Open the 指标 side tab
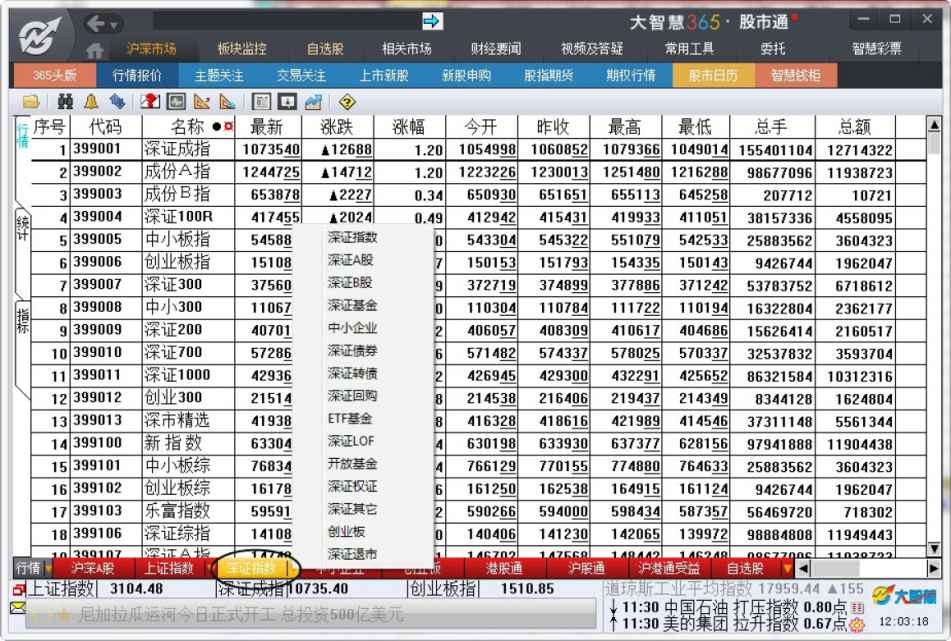Viewport: 951px width, 641px height. (22, 320)
